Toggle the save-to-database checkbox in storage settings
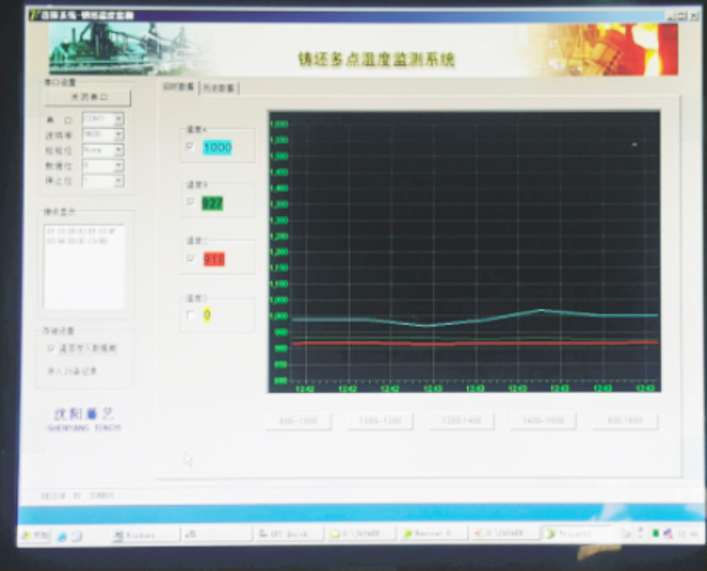This screenshot has width=707, height=571. [x=51, y=349]
